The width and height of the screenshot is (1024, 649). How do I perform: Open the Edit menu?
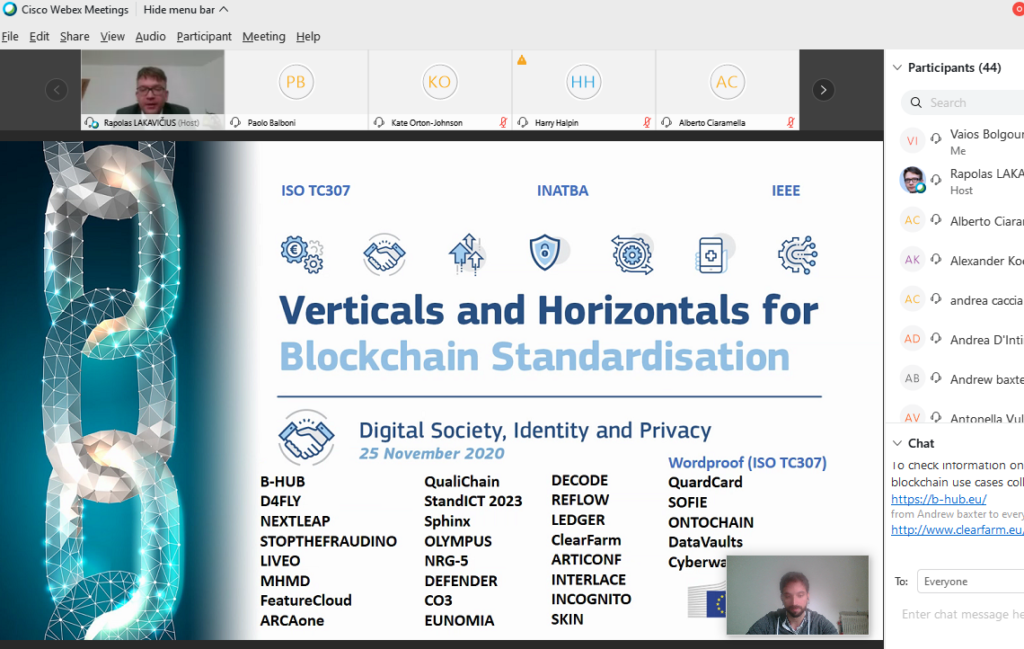coord(39,37)
